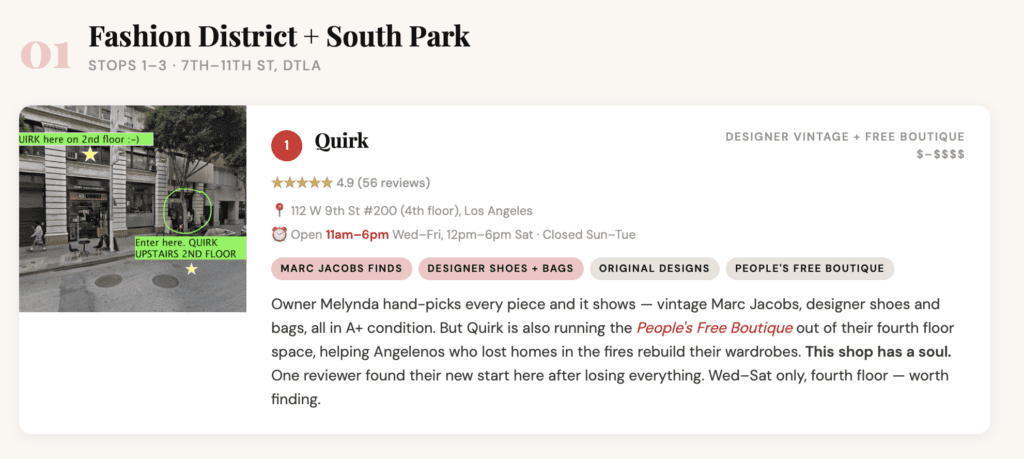Viewport: 1024px width, 459px height.
Task: Click the ORIGINAL DESIGNS tag
Action: click(x=655, y=268)
